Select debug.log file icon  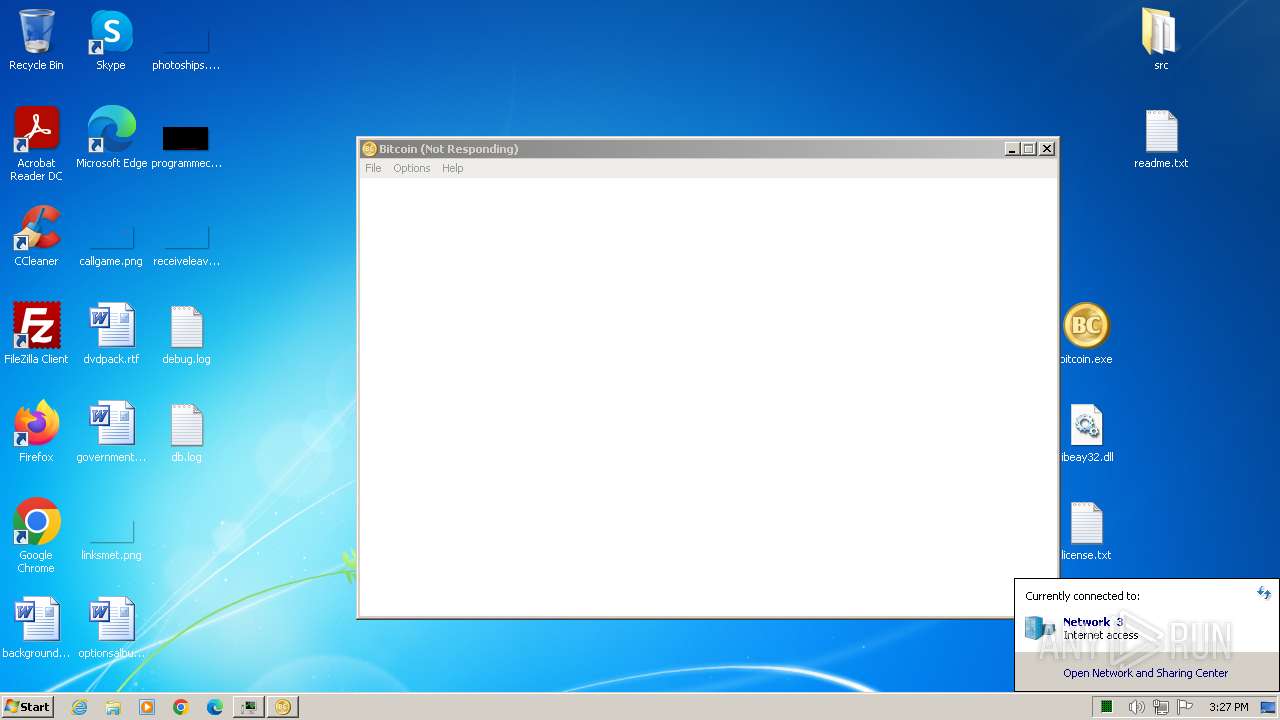click(186, 334)
